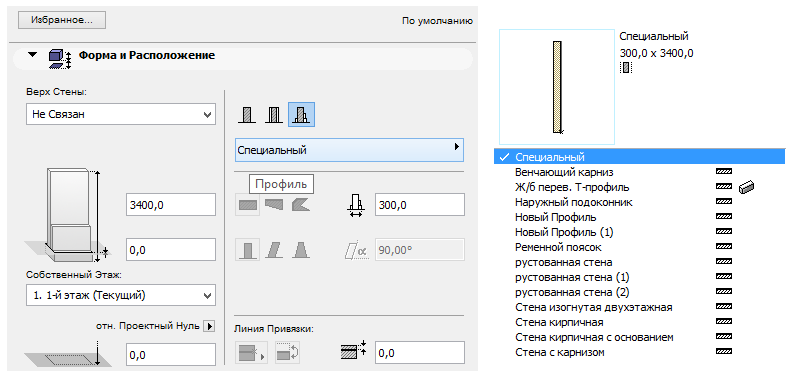The width and height of the screenshot is (800, 378).
Task: Select the slanted wall complexity icon
Action: coord(274,250)
